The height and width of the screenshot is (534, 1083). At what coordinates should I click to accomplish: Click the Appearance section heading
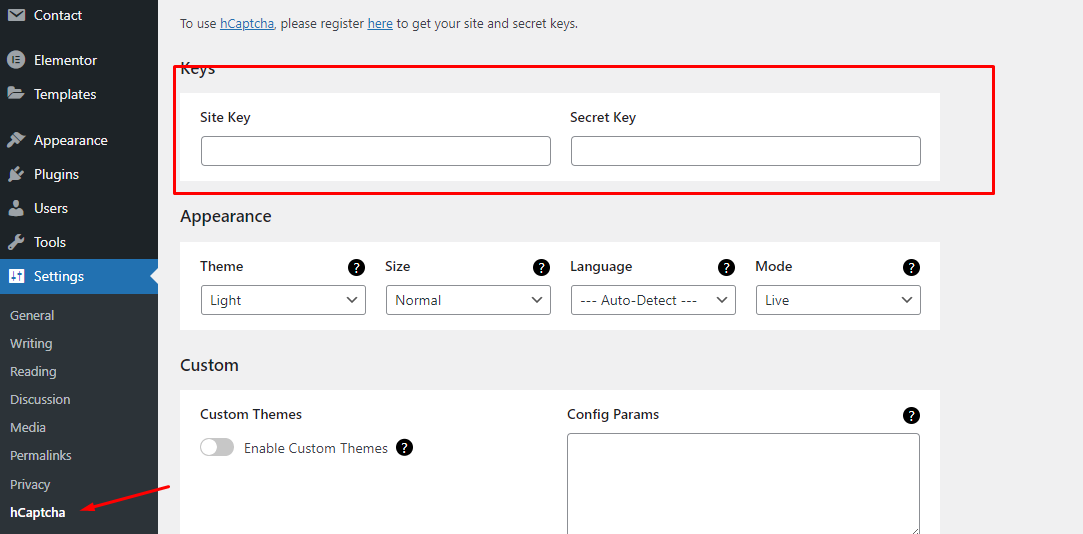tap(226, 216)
